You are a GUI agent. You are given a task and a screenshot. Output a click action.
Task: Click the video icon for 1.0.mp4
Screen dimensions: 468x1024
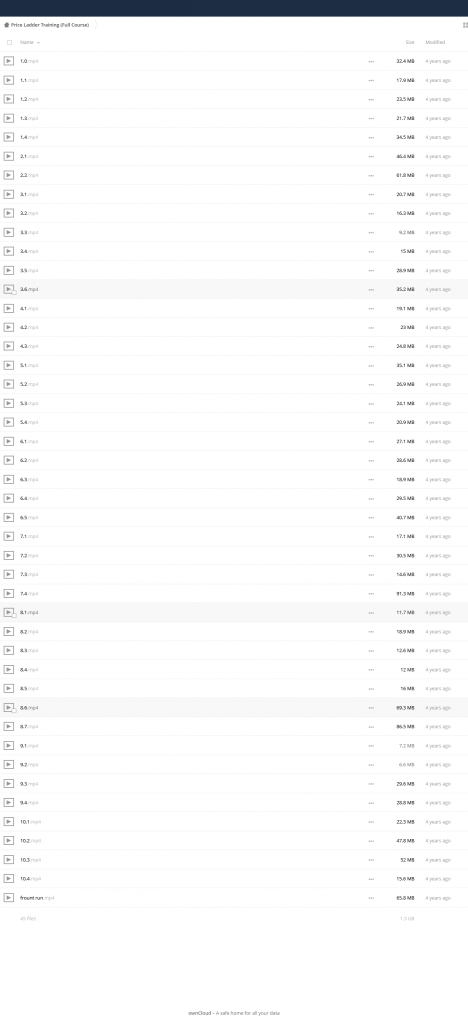[x=8, y=61]
